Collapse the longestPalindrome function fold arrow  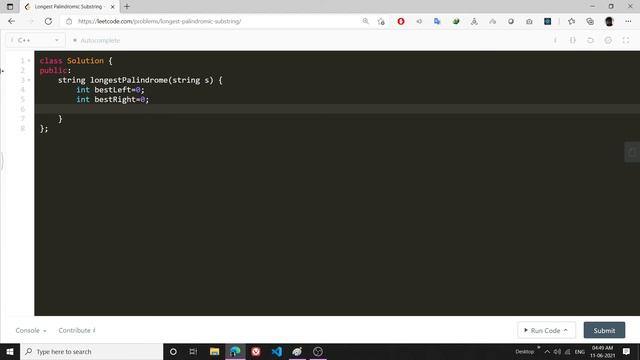tap(29, 80)
